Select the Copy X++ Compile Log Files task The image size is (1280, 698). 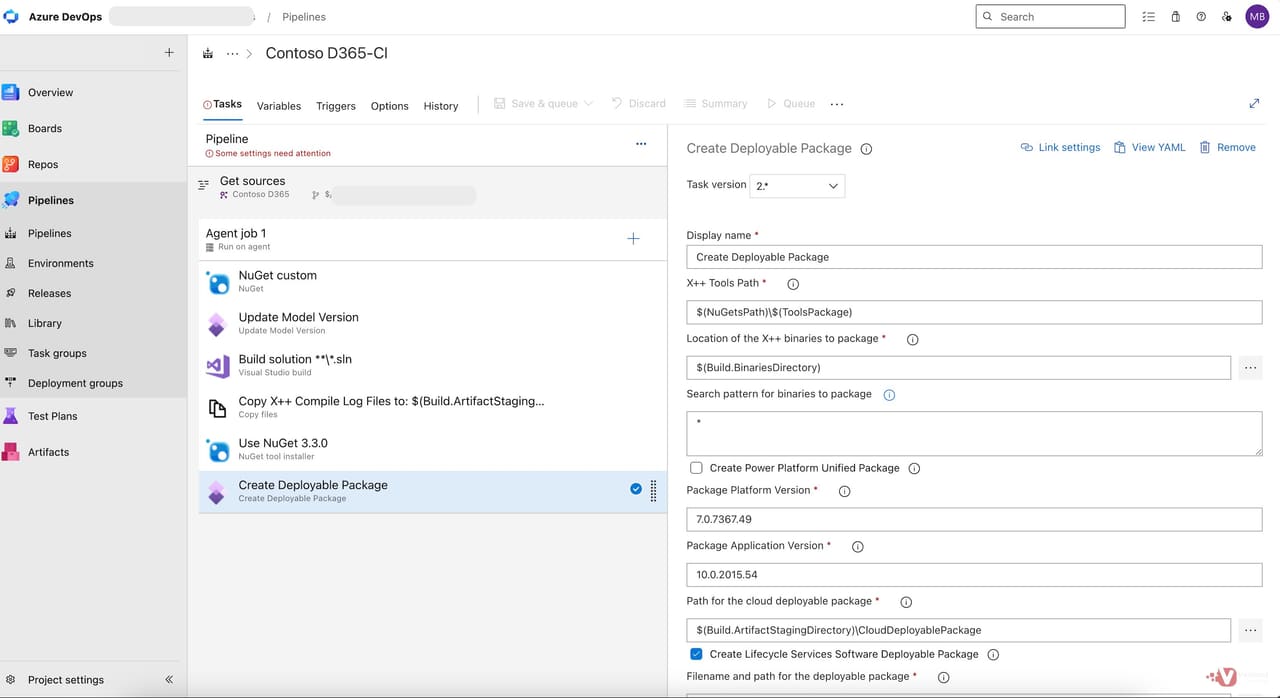click(433, 408)
